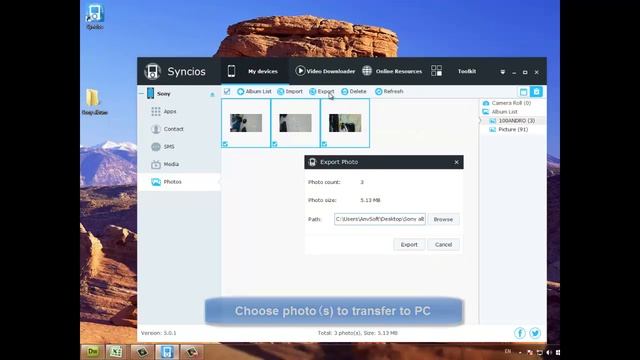The image size is (640, 360).
Task: Click the Browse button
Action: 443,220
